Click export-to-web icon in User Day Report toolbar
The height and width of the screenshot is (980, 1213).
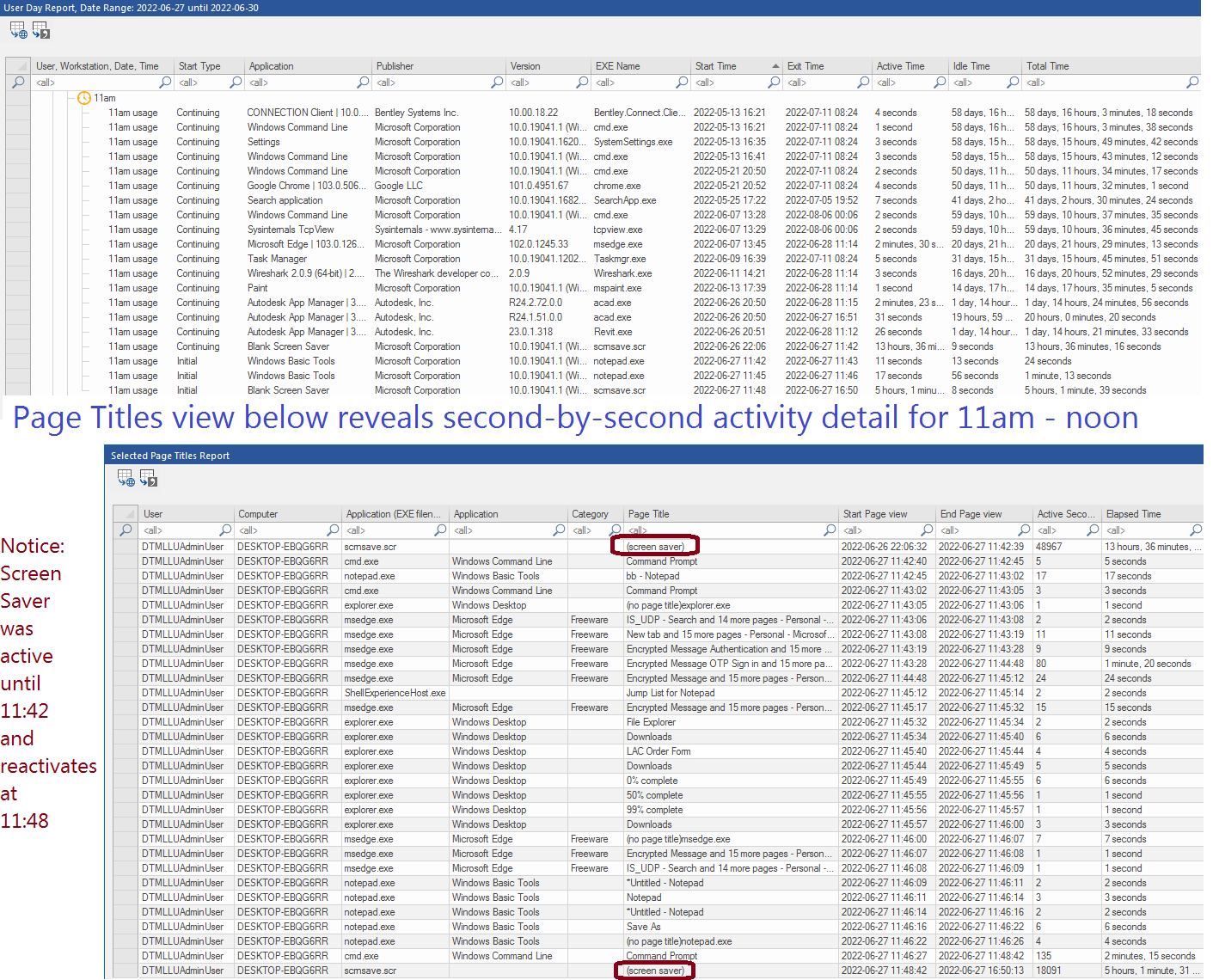click(x=18, y=30)
